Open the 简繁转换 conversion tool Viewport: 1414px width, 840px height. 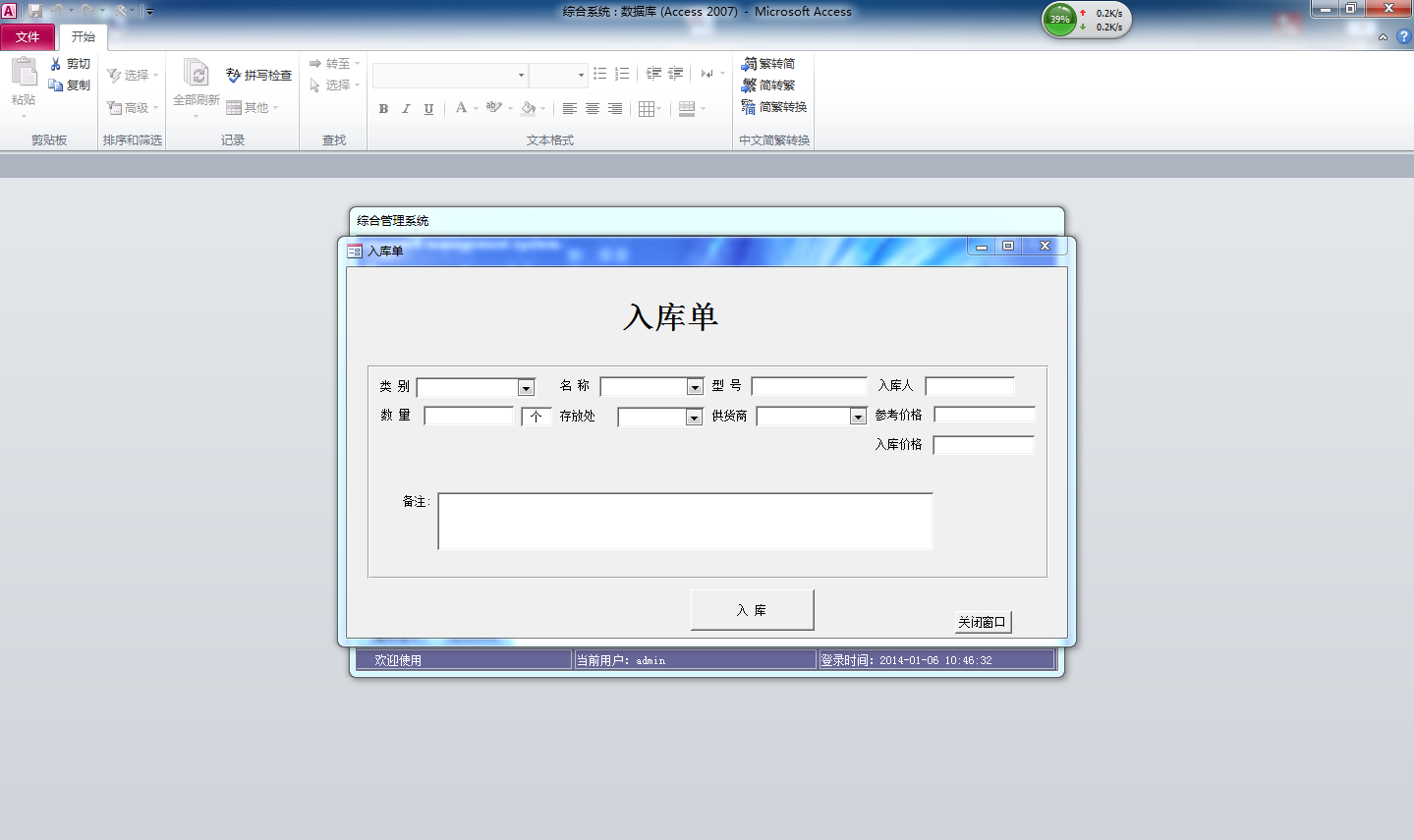[x=774, y=107]
